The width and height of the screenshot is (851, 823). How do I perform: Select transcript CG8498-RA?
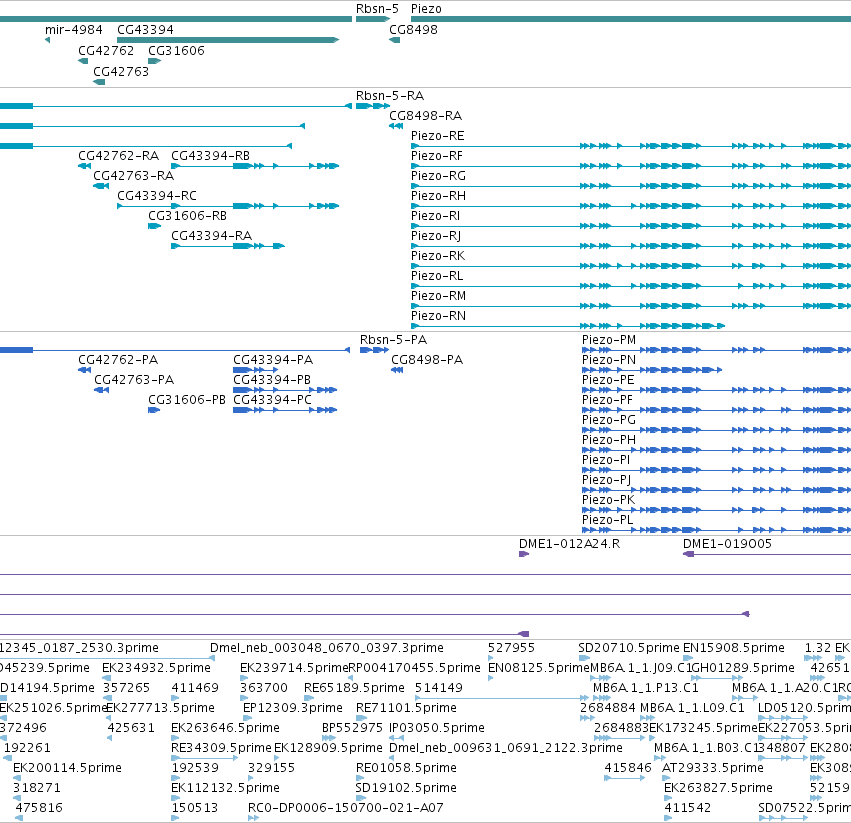(x=426, y=116)
